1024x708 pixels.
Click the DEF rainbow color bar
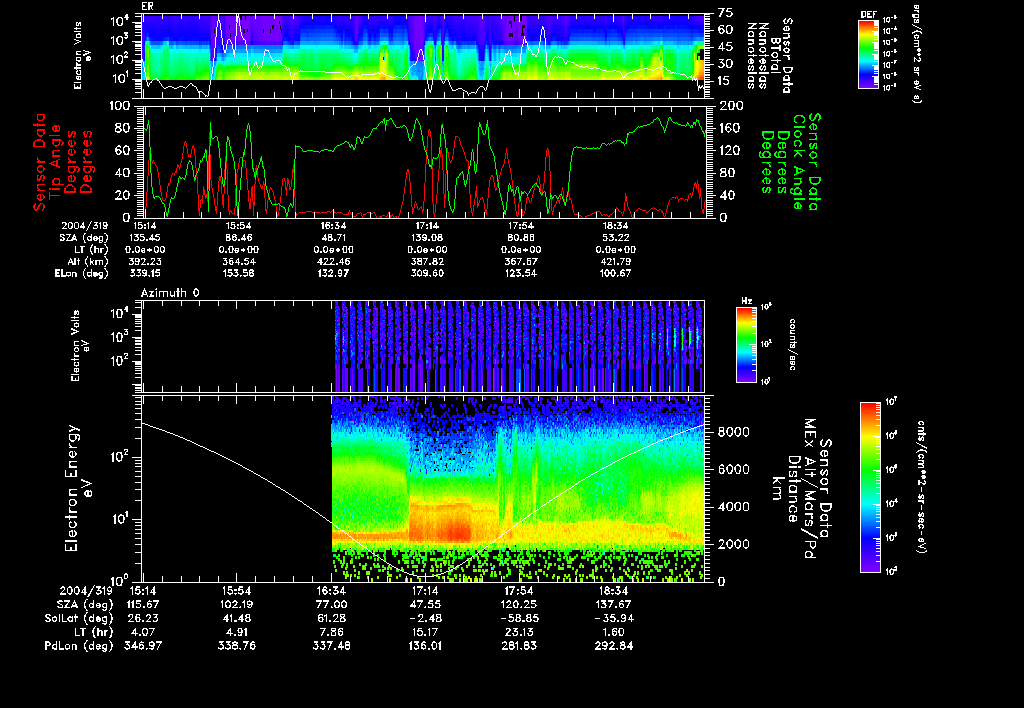[868, 53]
